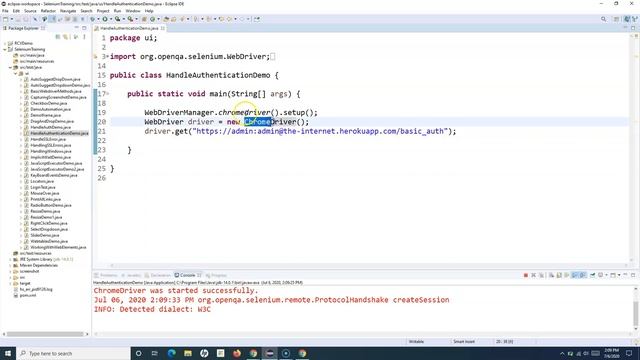Select the screenshot folder
This screenshot has width=640, height=360.
click(29, 271)
